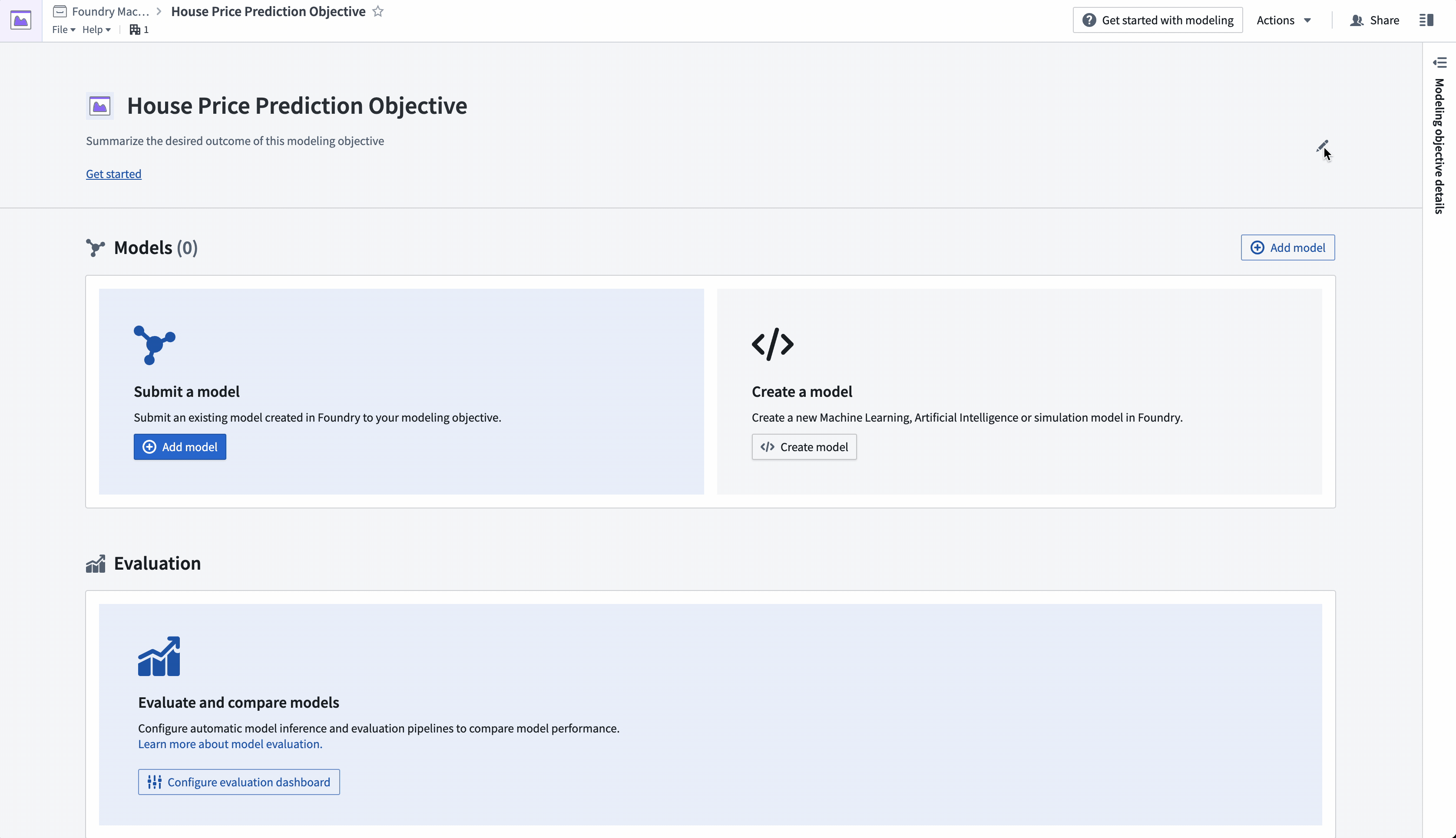Click the large code brackets icon above Create a model

coord(773,344)
